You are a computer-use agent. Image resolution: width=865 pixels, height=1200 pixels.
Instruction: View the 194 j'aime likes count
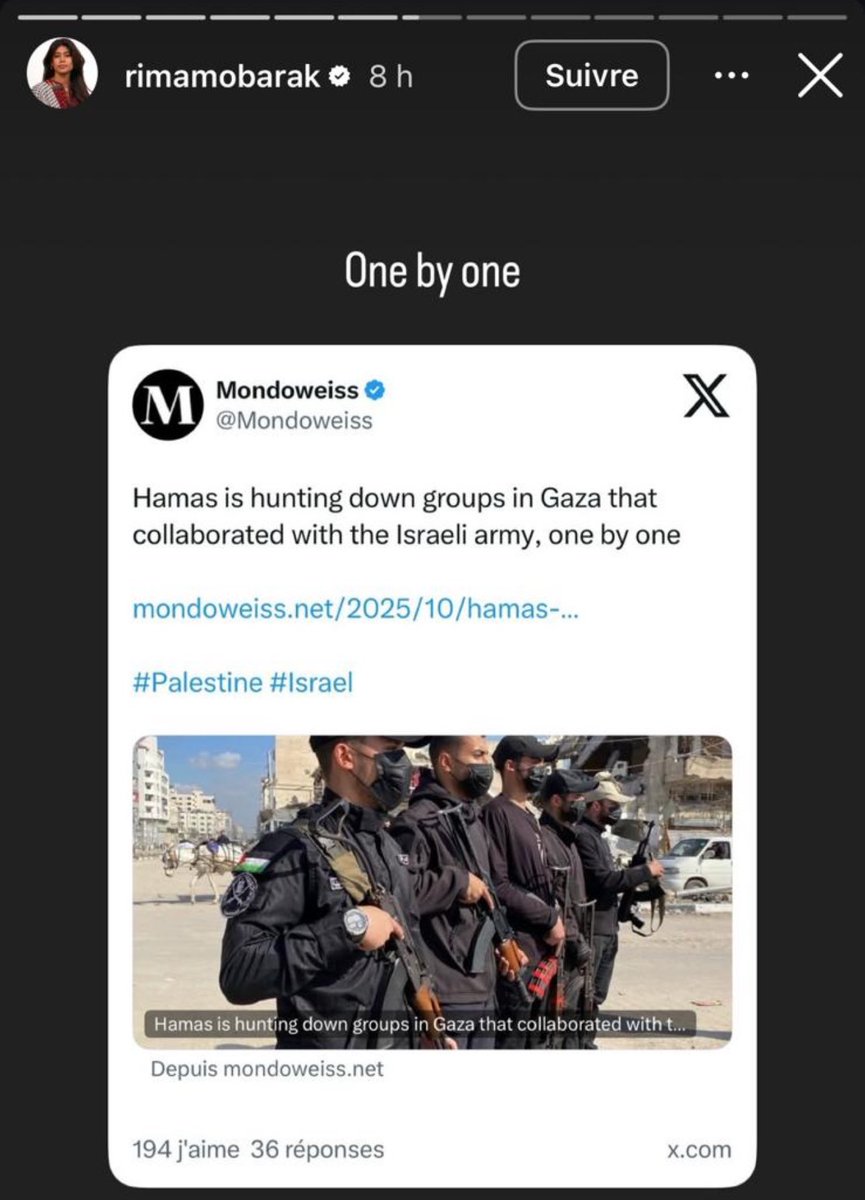[186, 1150]
